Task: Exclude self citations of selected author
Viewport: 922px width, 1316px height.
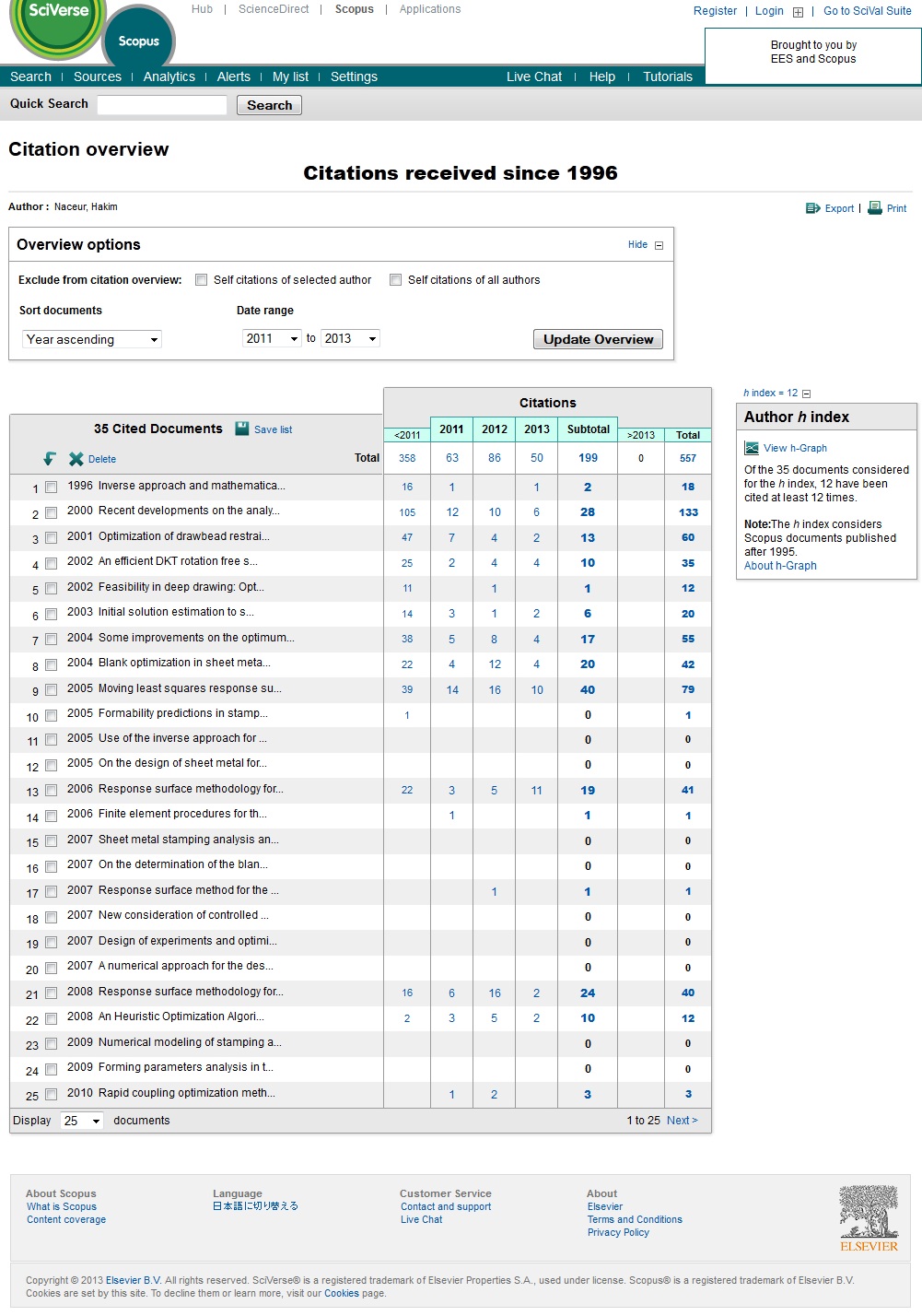Action: tap(201, 280)
